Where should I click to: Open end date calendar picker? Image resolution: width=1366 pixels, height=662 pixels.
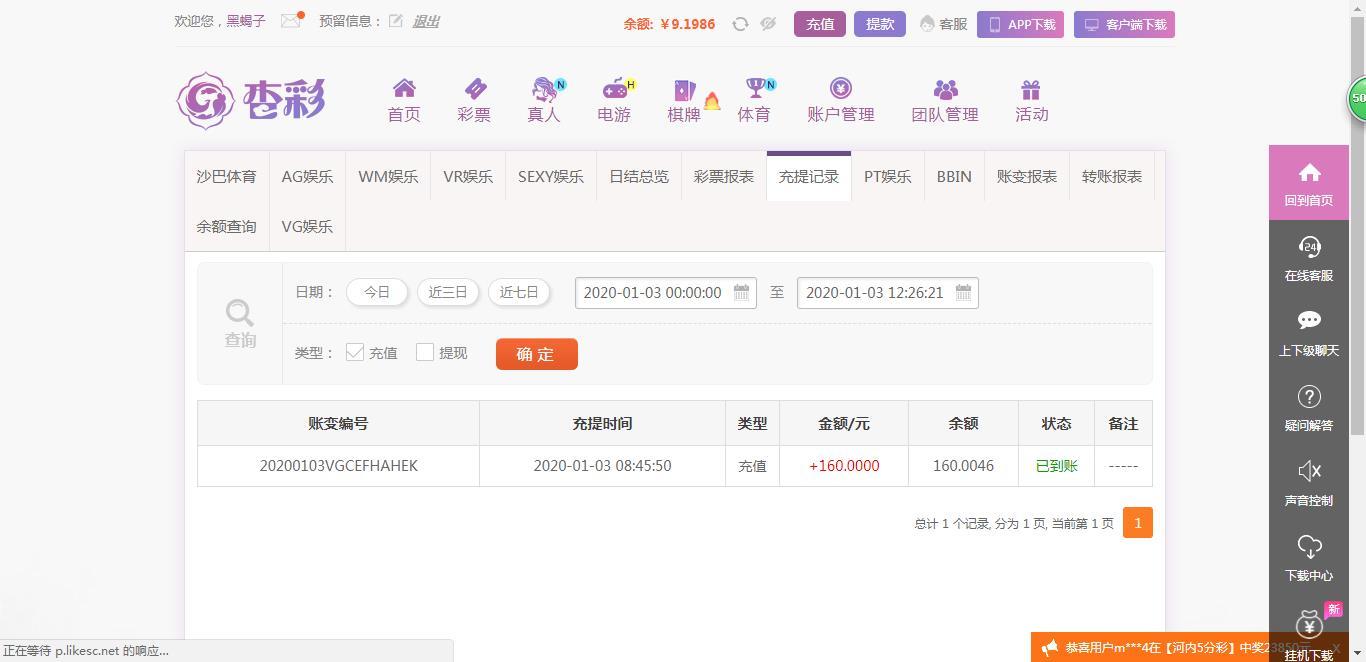963,293
